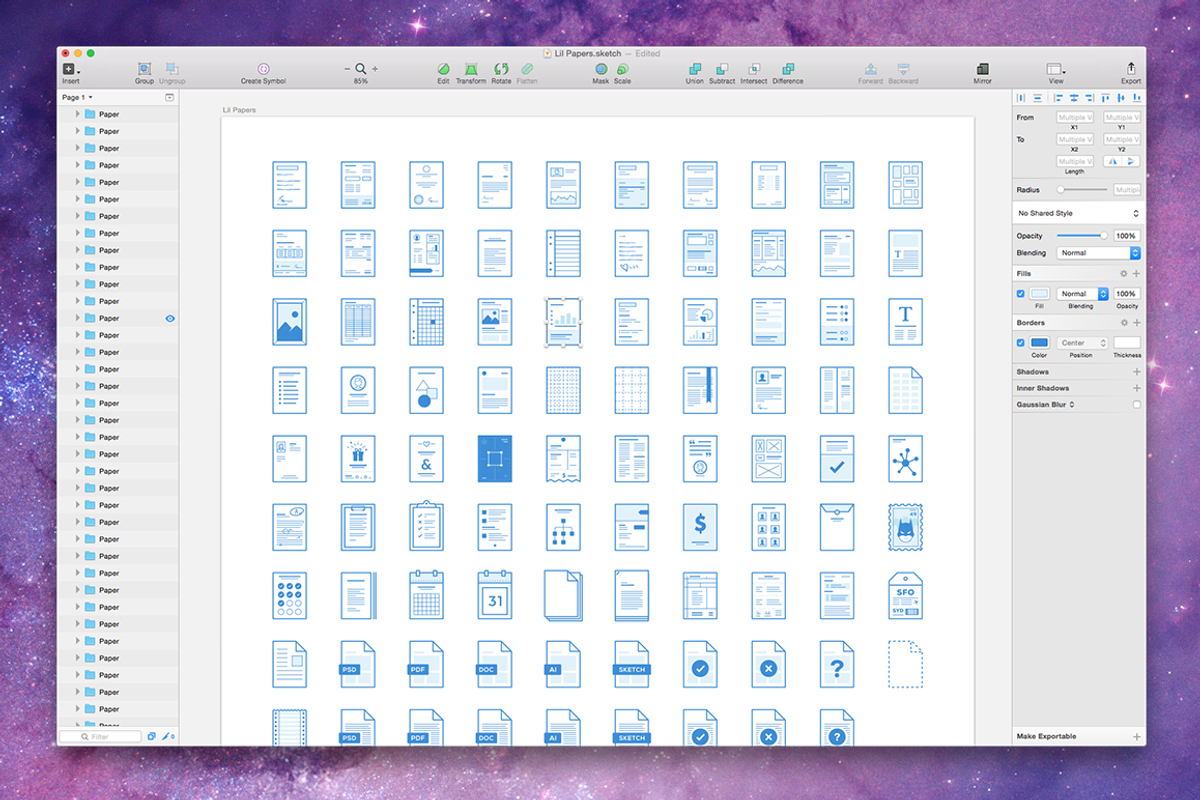Open the Fill color swatch
This screenshot has width=1200, height=800.
tap(1039, 294)
